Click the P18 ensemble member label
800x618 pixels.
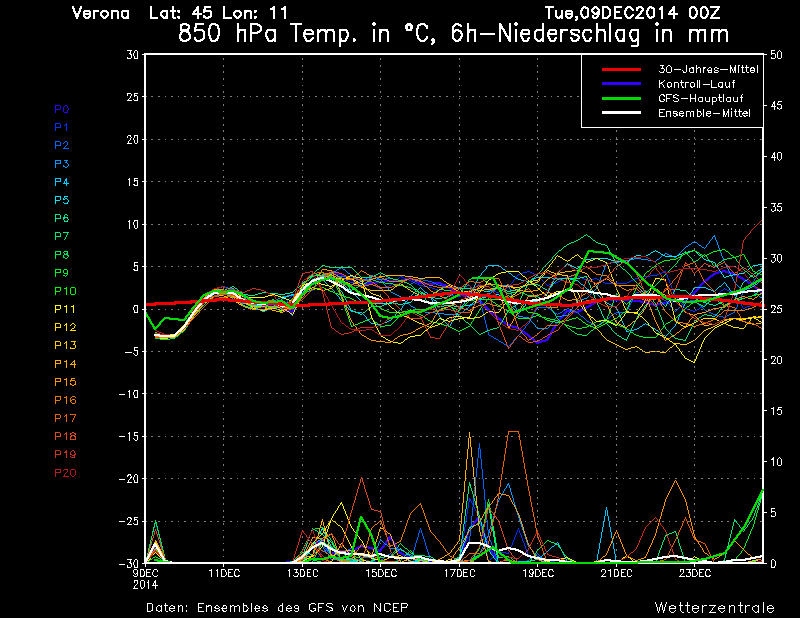pyautogui.click(x=65, y=436)
